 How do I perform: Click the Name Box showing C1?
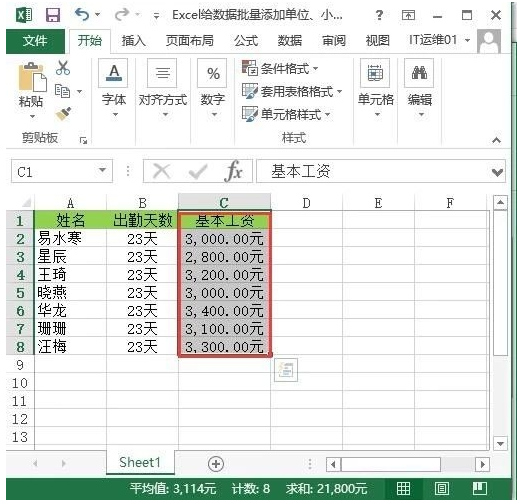(x=53, y=171)
